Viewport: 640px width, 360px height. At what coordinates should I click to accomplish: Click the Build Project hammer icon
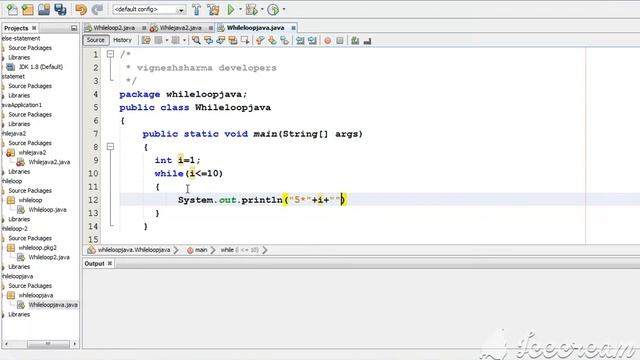point(196,9)
